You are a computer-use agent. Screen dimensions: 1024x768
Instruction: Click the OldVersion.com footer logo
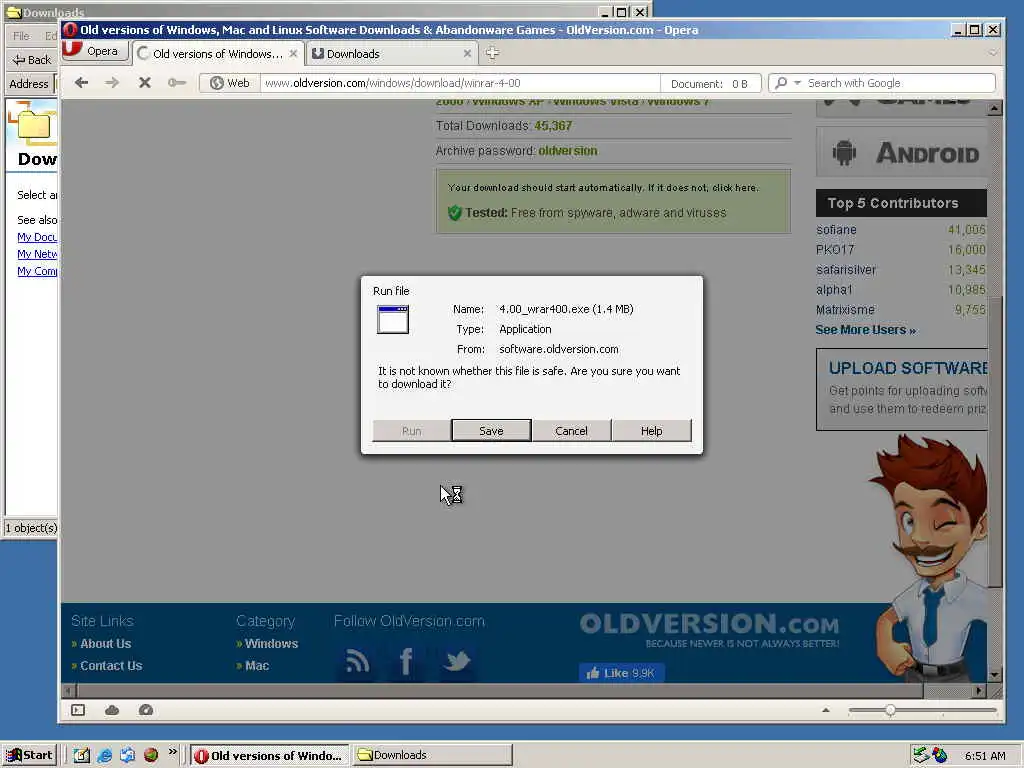pyautogui.click(x=709, y=630)
